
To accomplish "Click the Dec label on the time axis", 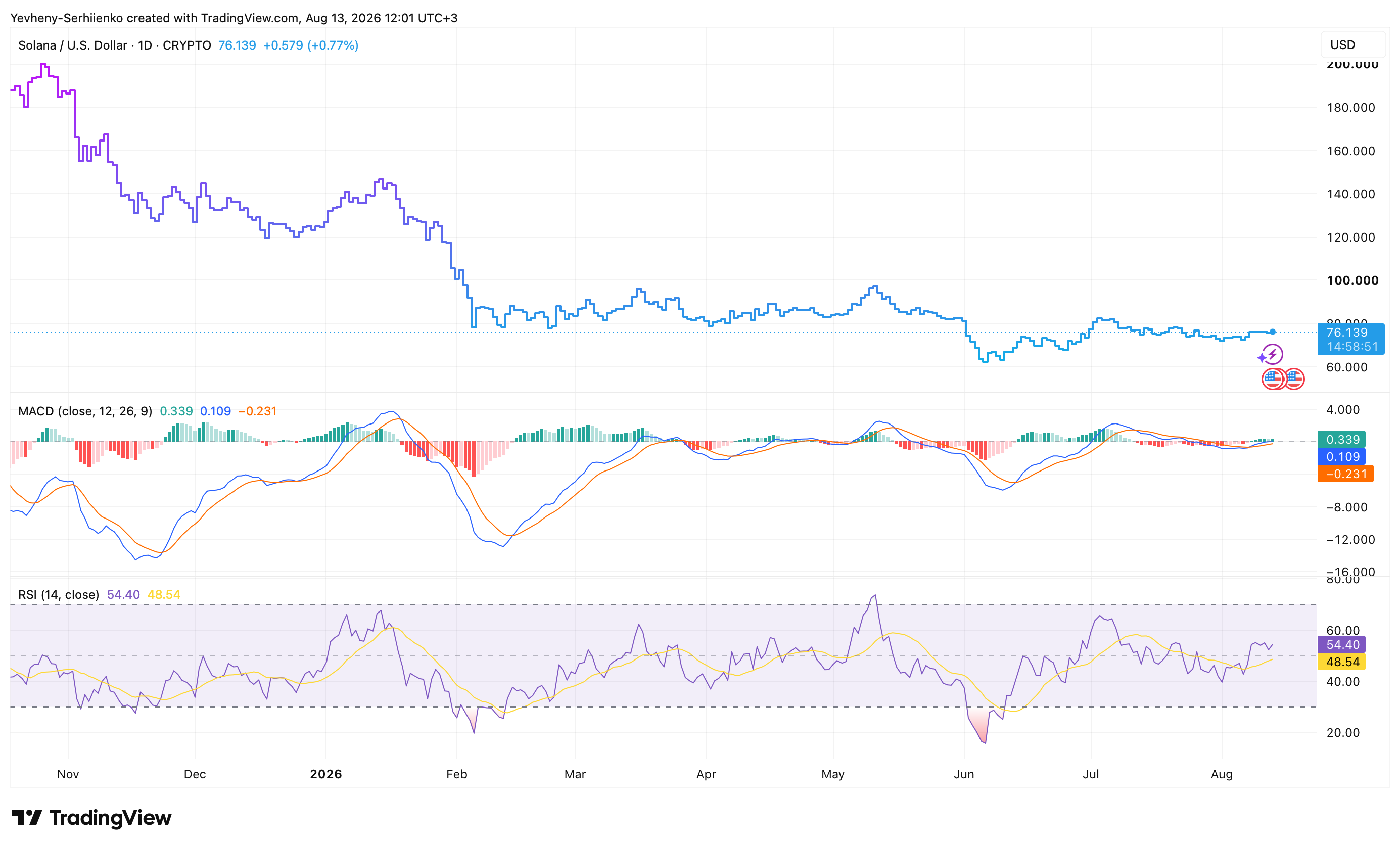I will tap(195, 774).
